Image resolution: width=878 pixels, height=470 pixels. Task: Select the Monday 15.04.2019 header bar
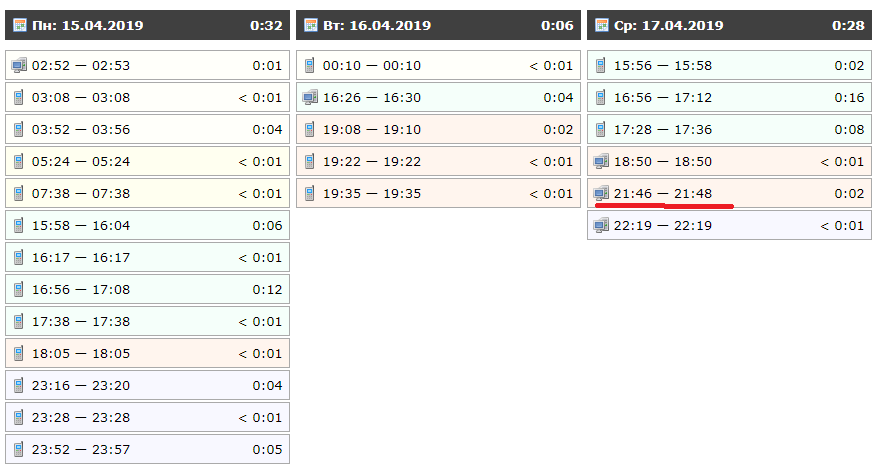pos(147,25)
